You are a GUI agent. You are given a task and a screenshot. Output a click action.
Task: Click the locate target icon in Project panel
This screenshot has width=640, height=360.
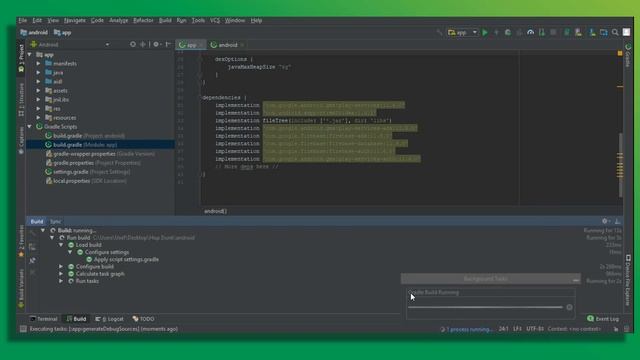pyautogui.click(x=133, y=44)
